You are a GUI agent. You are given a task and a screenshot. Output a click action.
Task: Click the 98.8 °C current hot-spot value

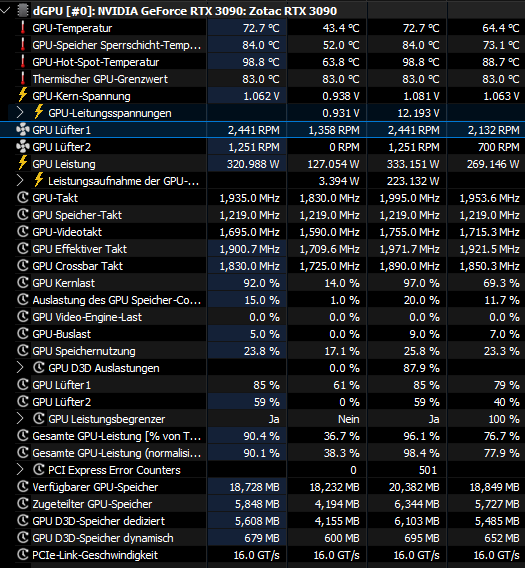point(261,62)
